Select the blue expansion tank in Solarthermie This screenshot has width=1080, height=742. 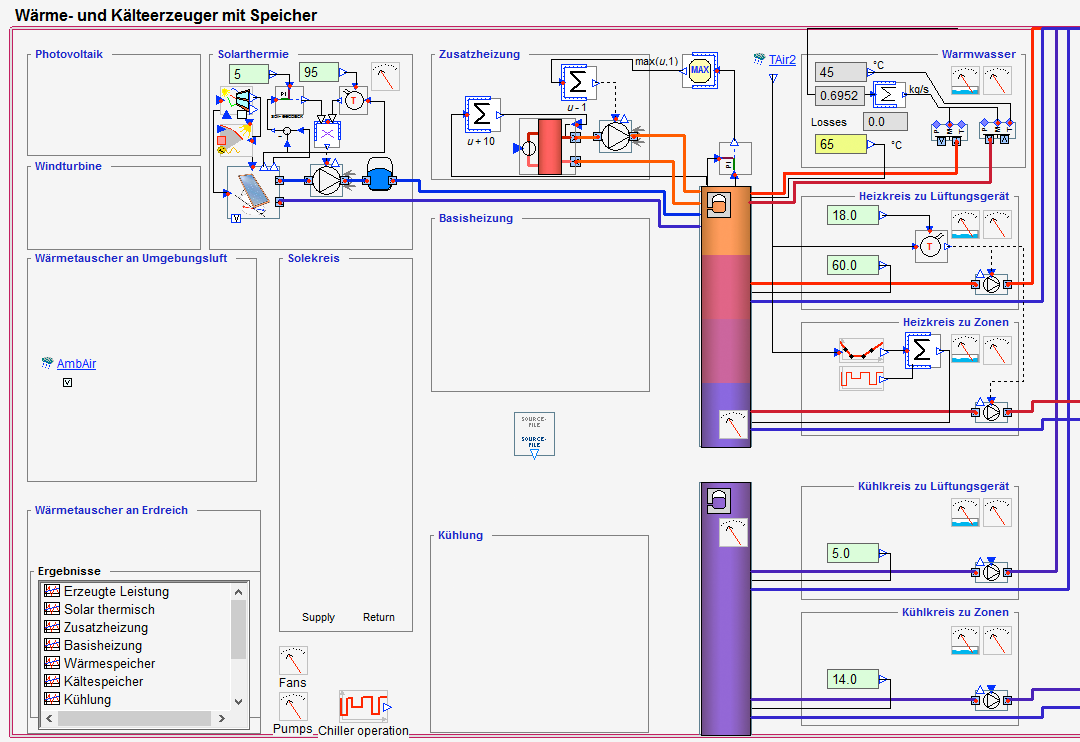(380, 178)
